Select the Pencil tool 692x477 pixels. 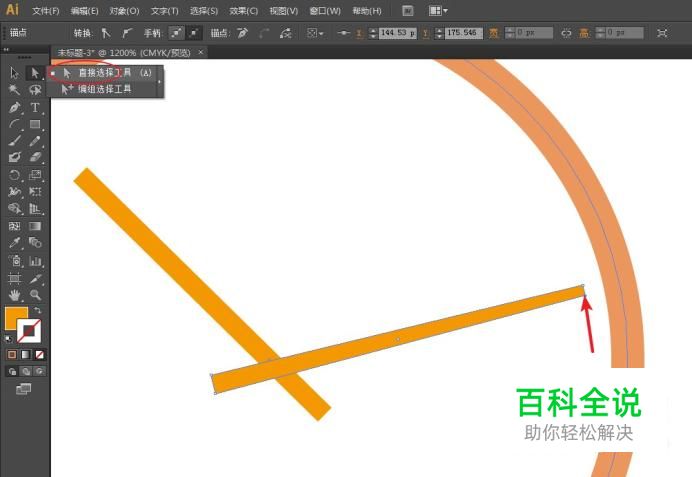(35, 141)
